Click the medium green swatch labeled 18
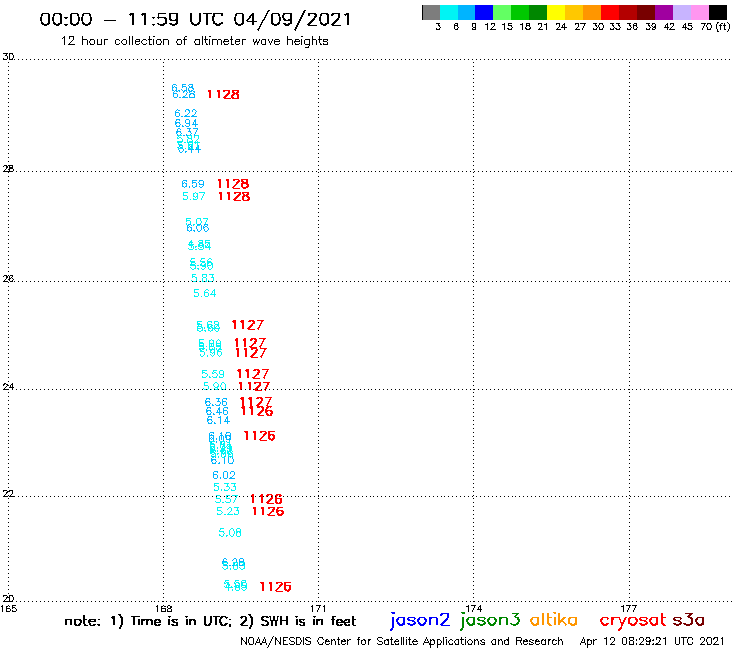 [521, 12]
